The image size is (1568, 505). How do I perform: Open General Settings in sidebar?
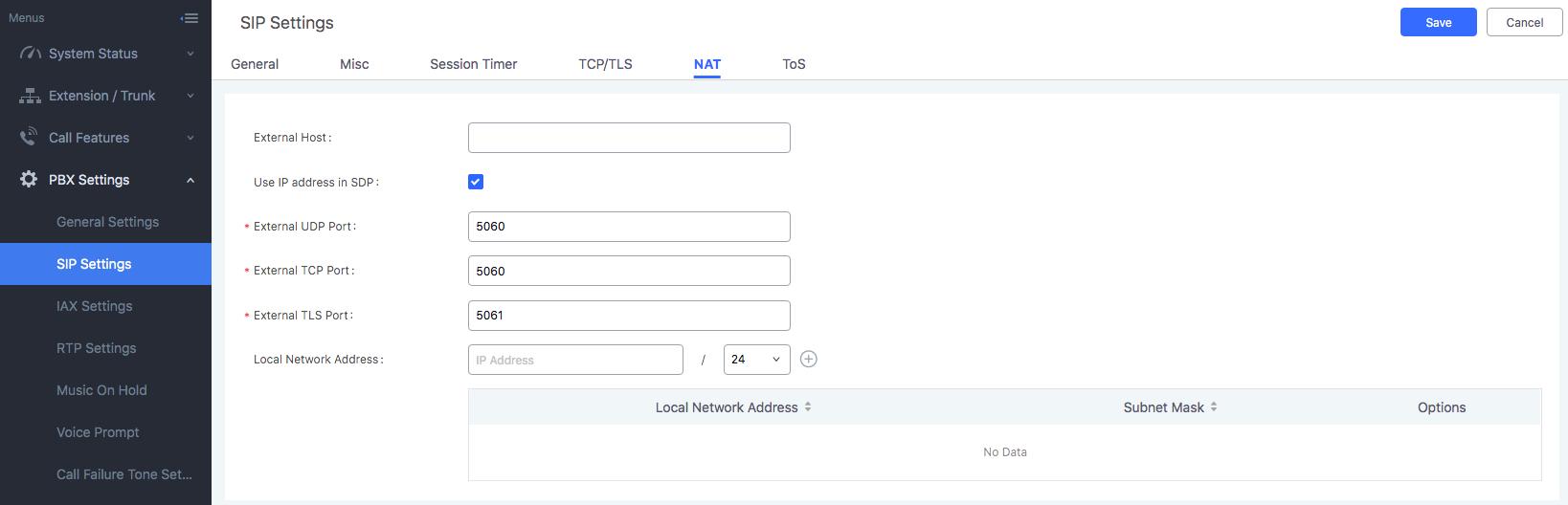(x=105, y=222)
